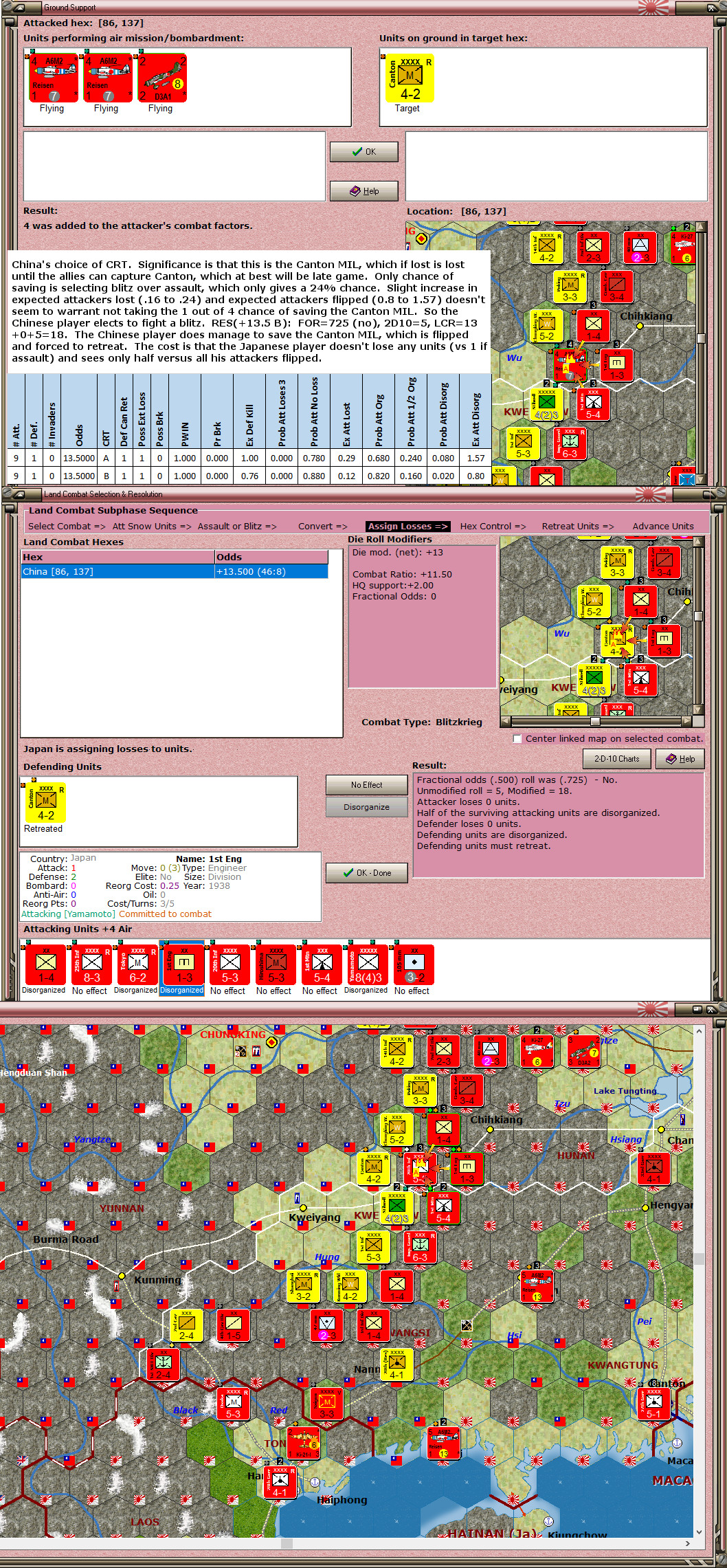
Task: Select Hiroshima 5-3 attacking unit
Action: pyautogui.click(x=276, y=964)
